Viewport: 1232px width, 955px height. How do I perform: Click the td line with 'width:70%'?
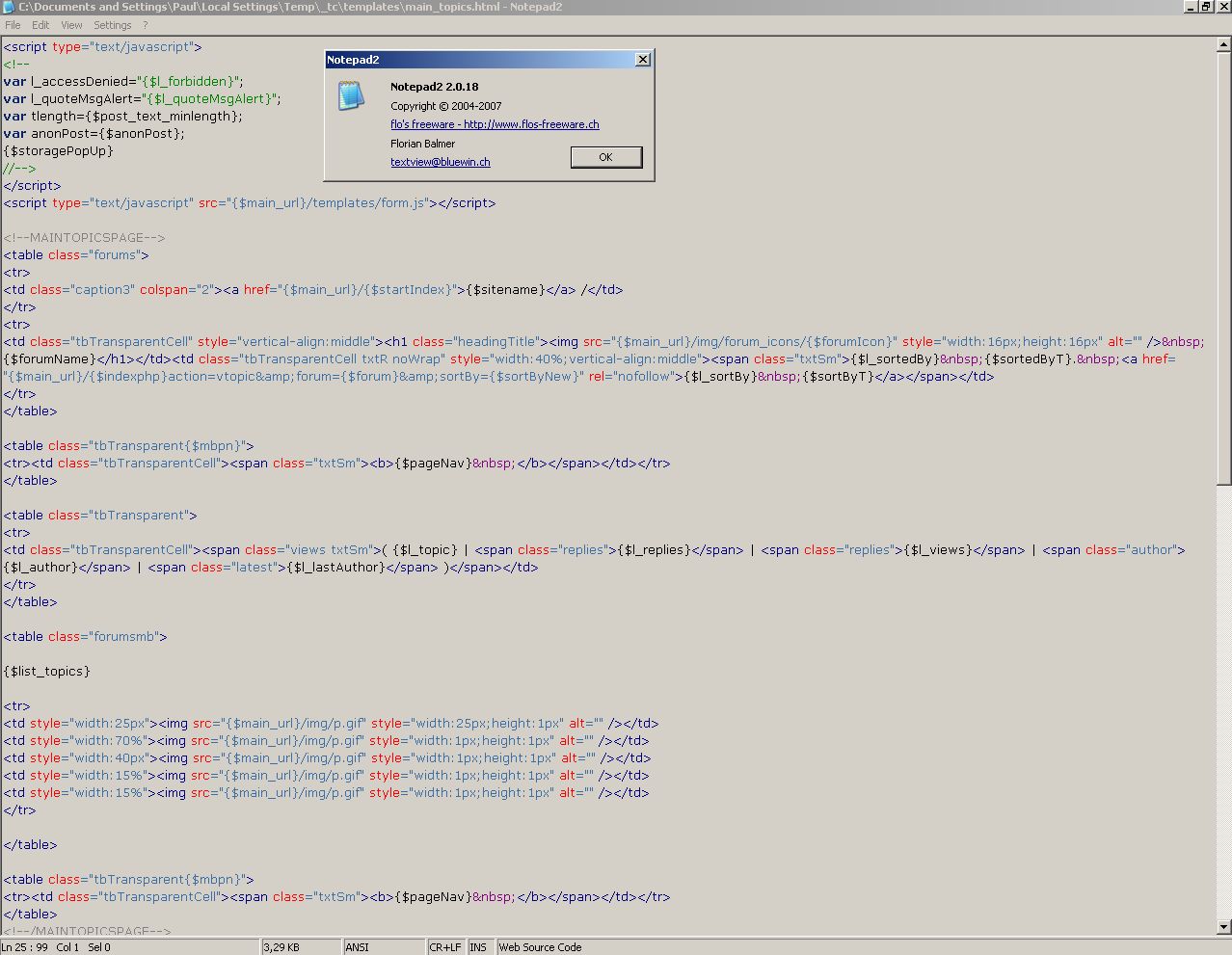point(326,740)
